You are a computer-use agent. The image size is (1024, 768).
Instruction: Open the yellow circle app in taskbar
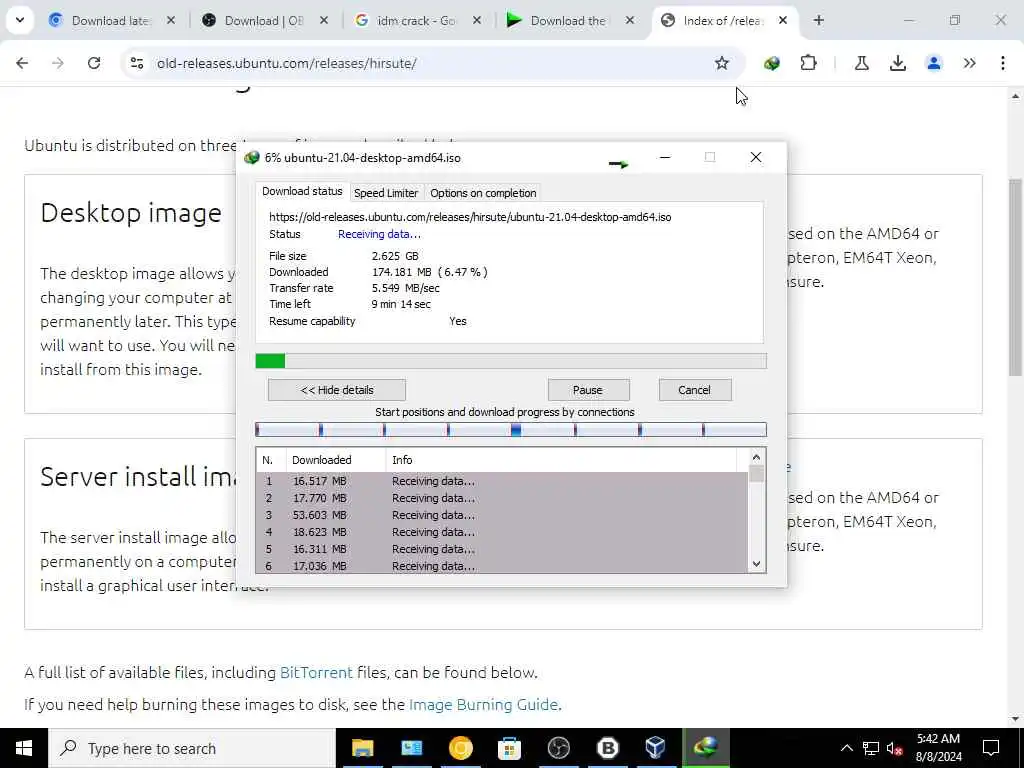tap(460, 748)
